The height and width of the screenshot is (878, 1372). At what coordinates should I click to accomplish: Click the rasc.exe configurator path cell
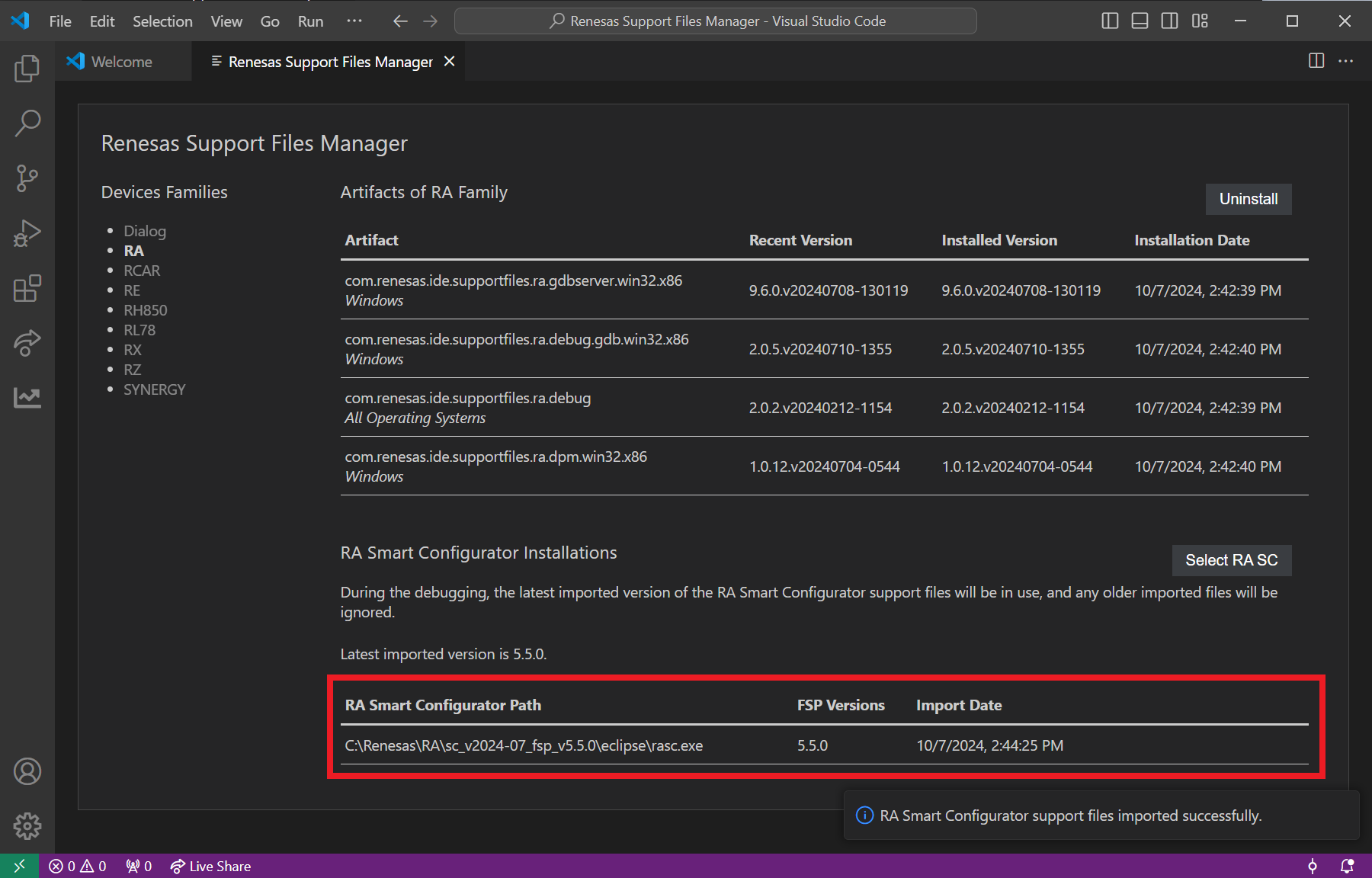[x=524, y=745]
